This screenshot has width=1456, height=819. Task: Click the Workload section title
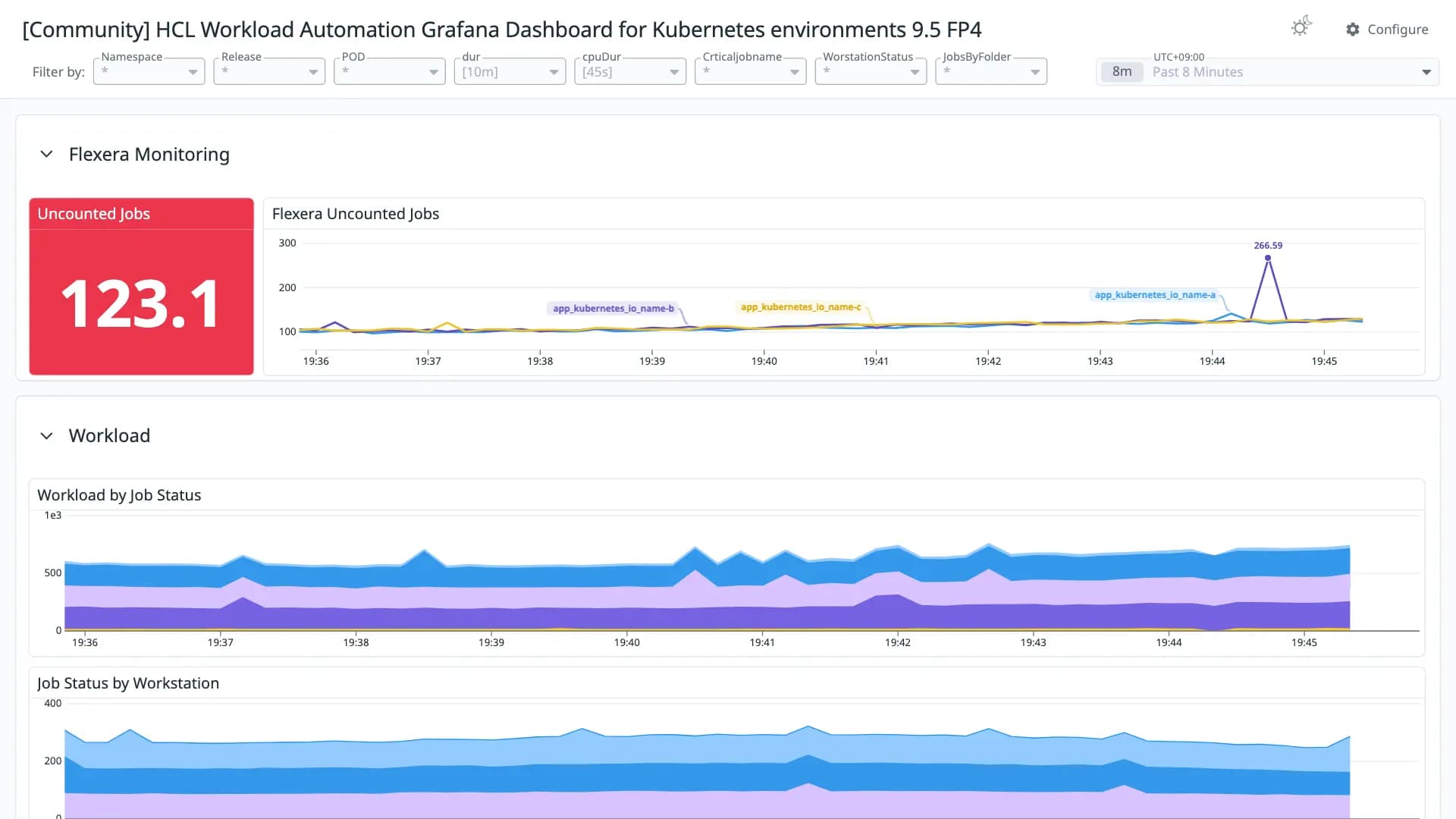click(109, 435)
